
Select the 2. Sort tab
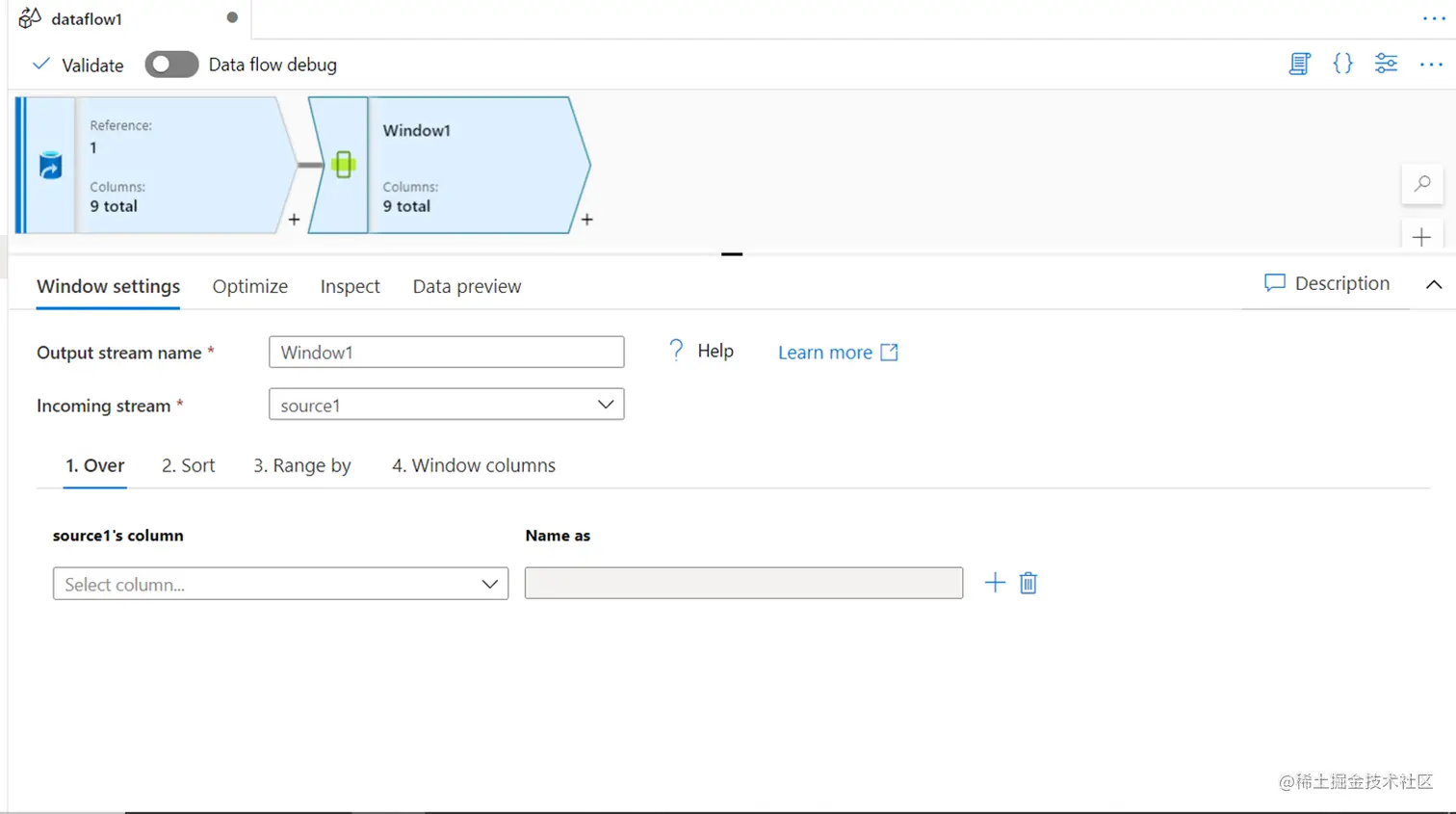coord(188,465)
